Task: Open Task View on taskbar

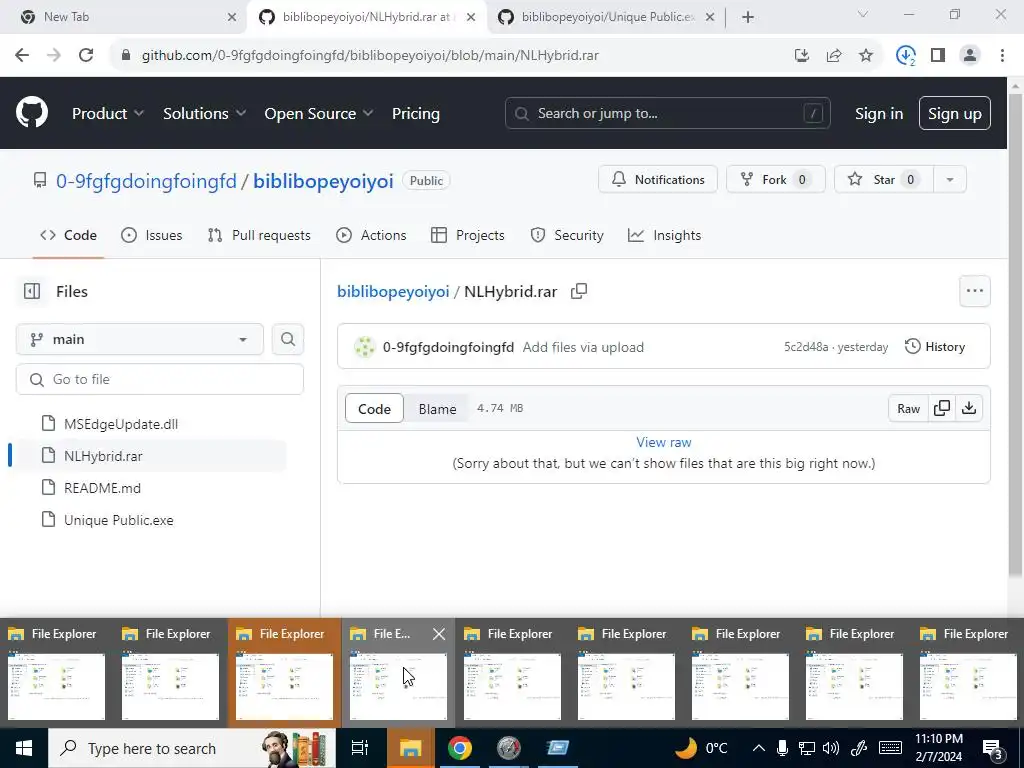Action: (360, 748)
